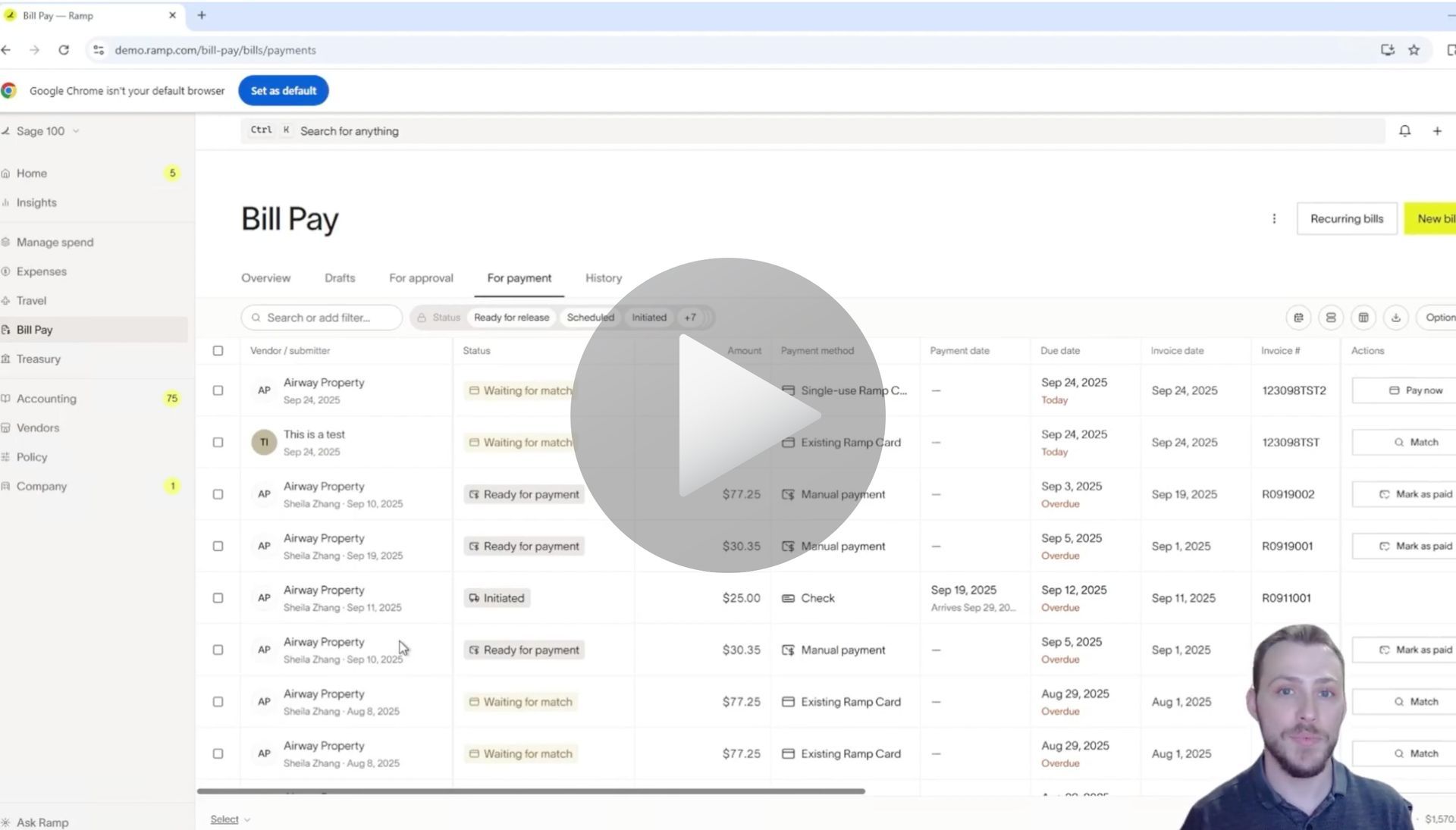
Task: Click the New bill button
Action: [1436, 218]
